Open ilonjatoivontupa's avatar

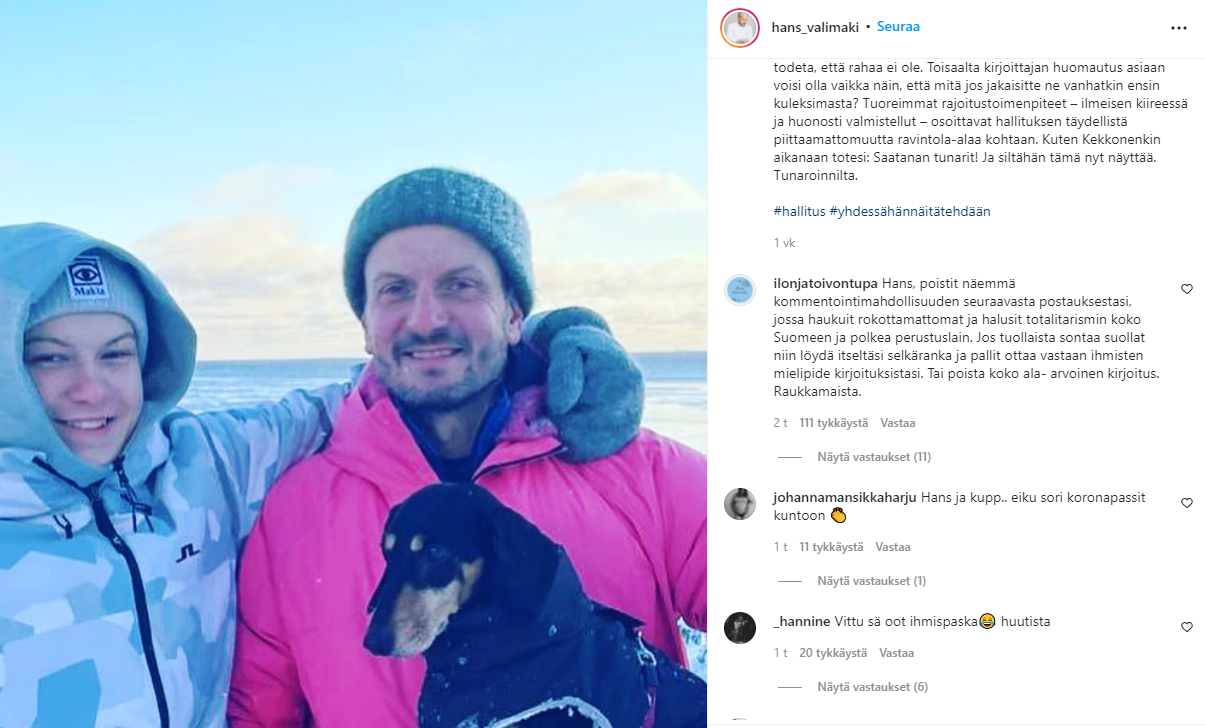click(740, 289)
